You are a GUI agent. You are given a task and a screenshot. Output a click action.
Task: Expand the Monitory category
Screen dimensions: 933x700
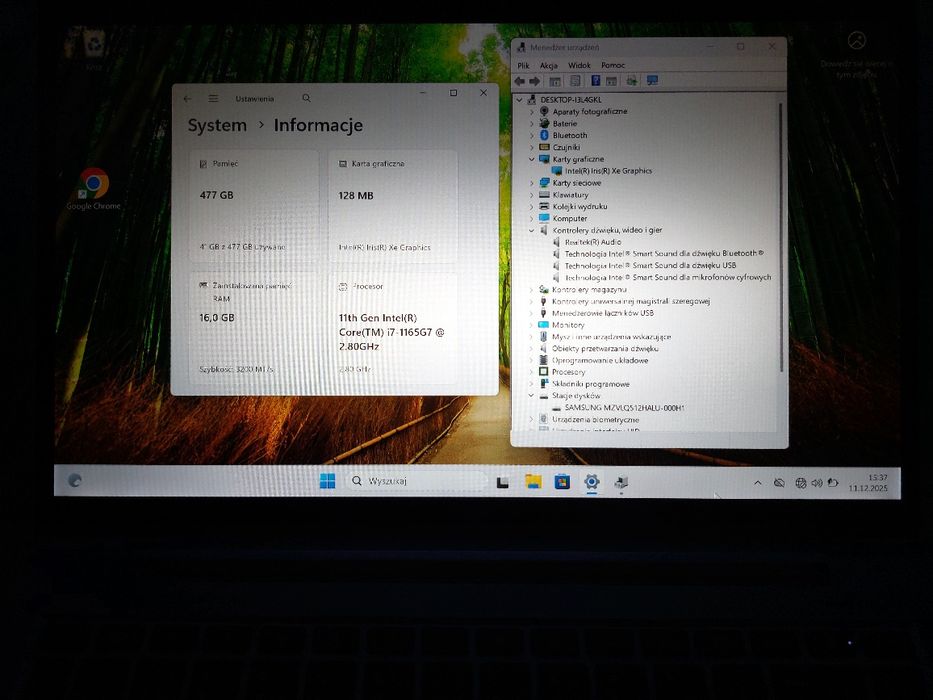coord(531,325)
